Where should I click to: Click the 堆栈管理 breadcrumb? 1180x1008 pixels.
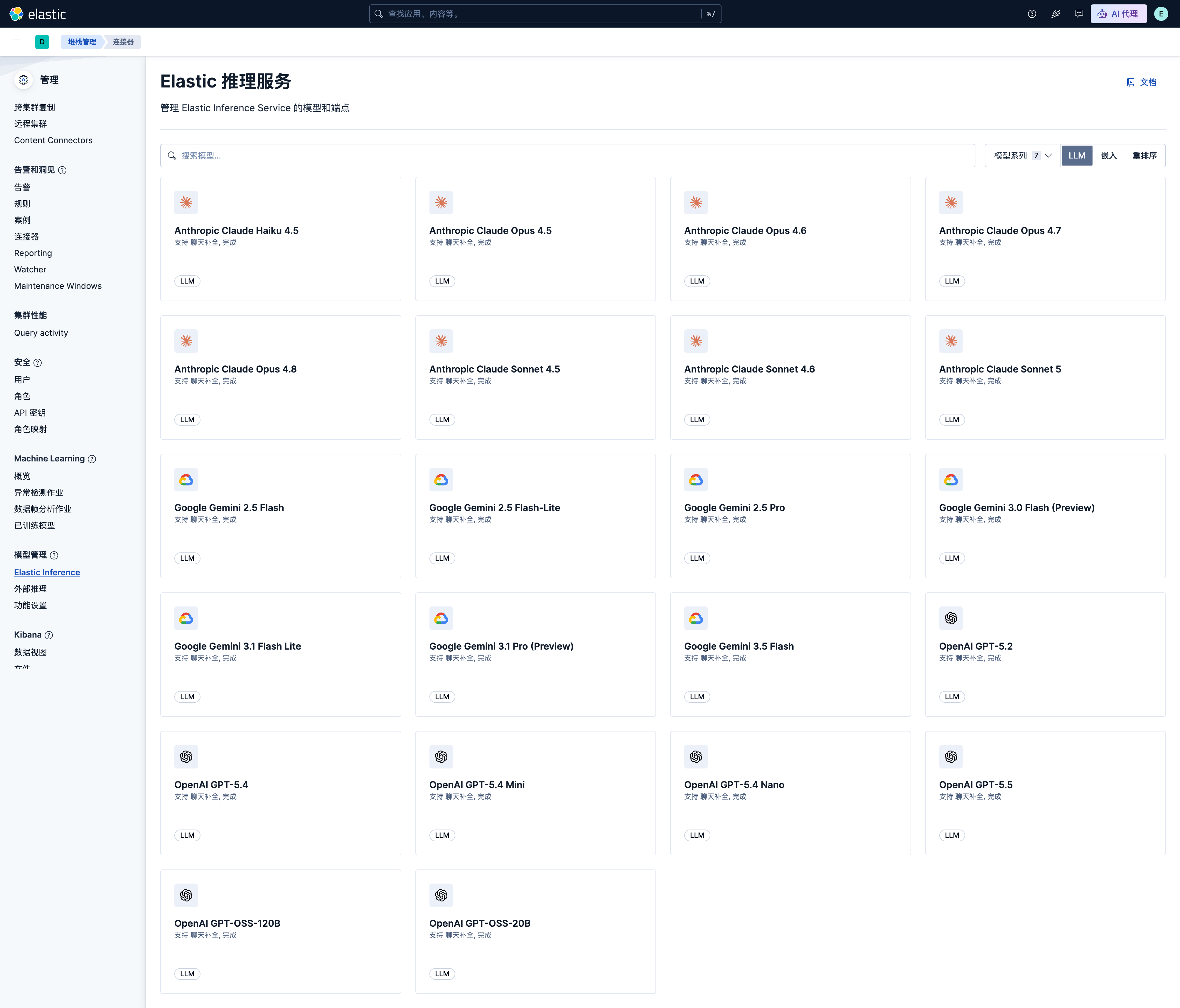pos(82,42)
